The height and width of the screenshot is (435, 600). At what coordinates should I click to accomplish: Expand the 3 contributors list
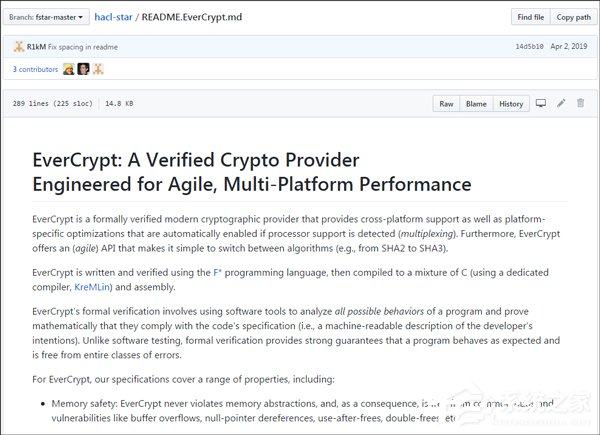pos(34,69)
